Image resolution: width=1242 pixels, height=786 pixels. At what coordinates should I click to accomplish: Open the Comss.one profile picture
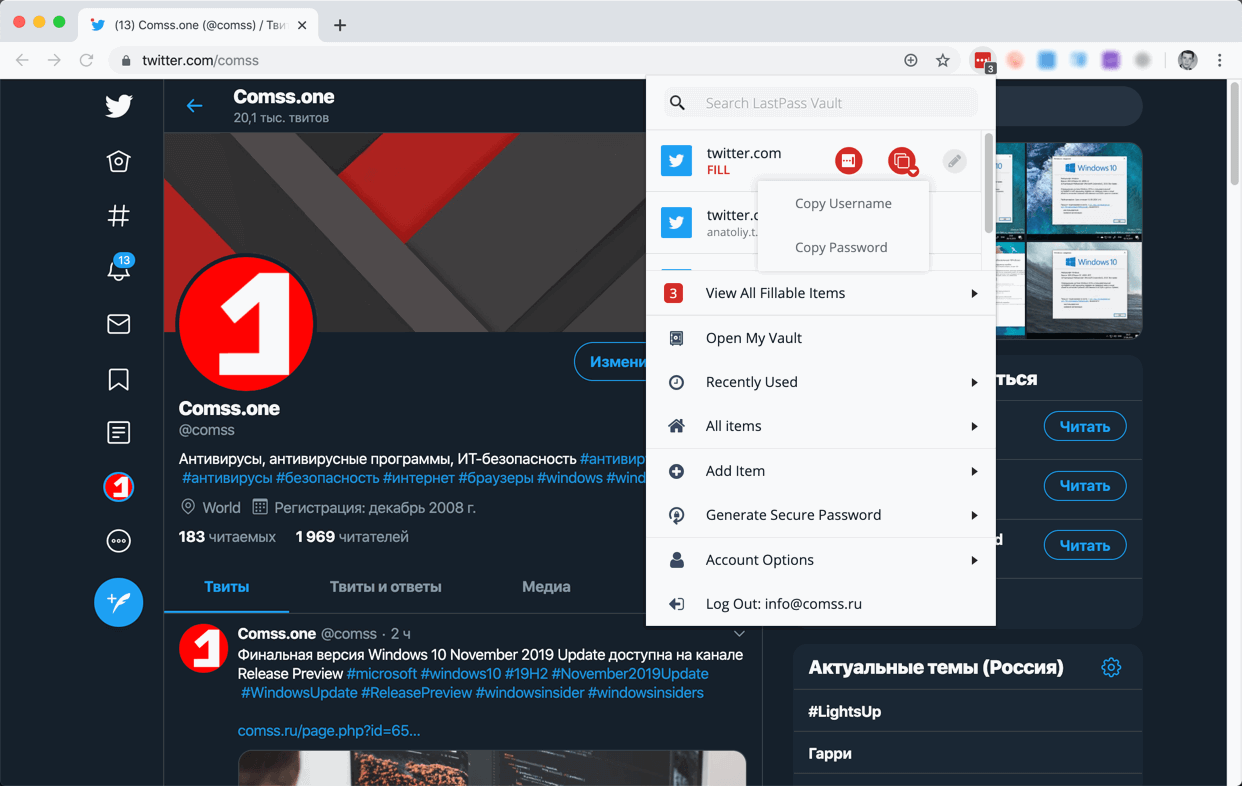246,323
